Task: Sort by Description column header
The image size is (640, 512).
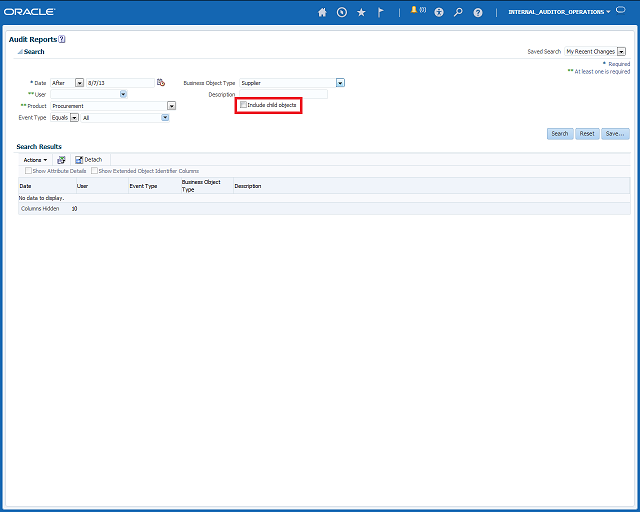Action: [x=431, y=186]
